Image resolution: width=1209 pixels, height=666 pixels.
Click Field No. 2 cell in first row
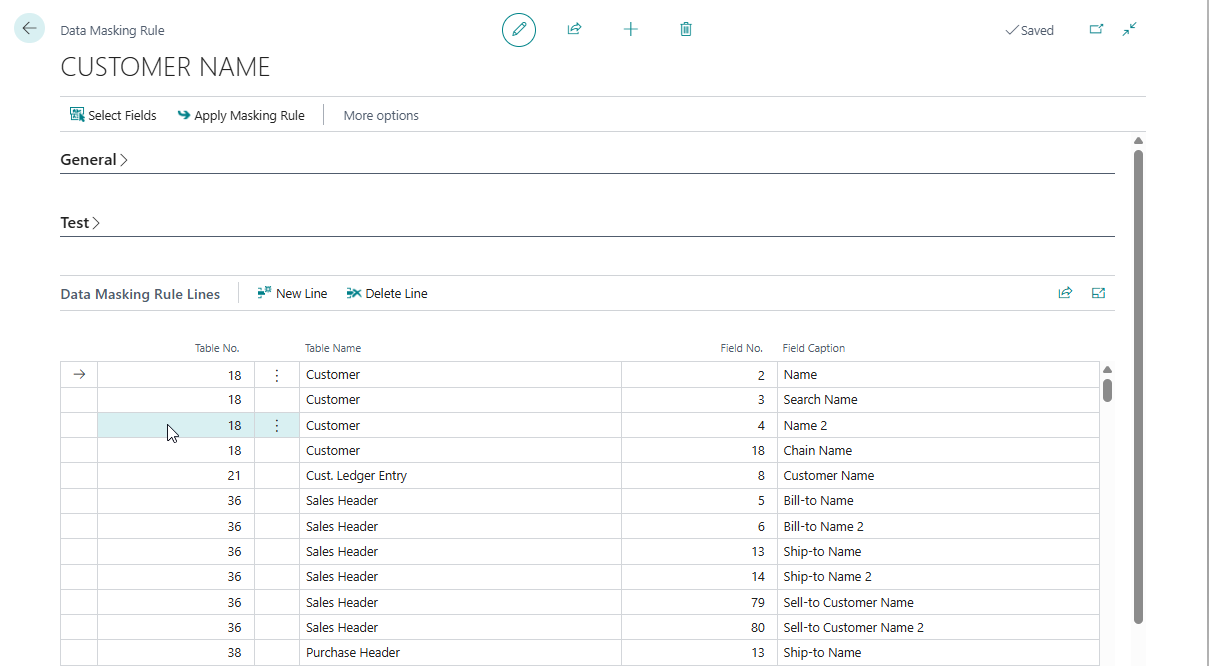(699, 375)
